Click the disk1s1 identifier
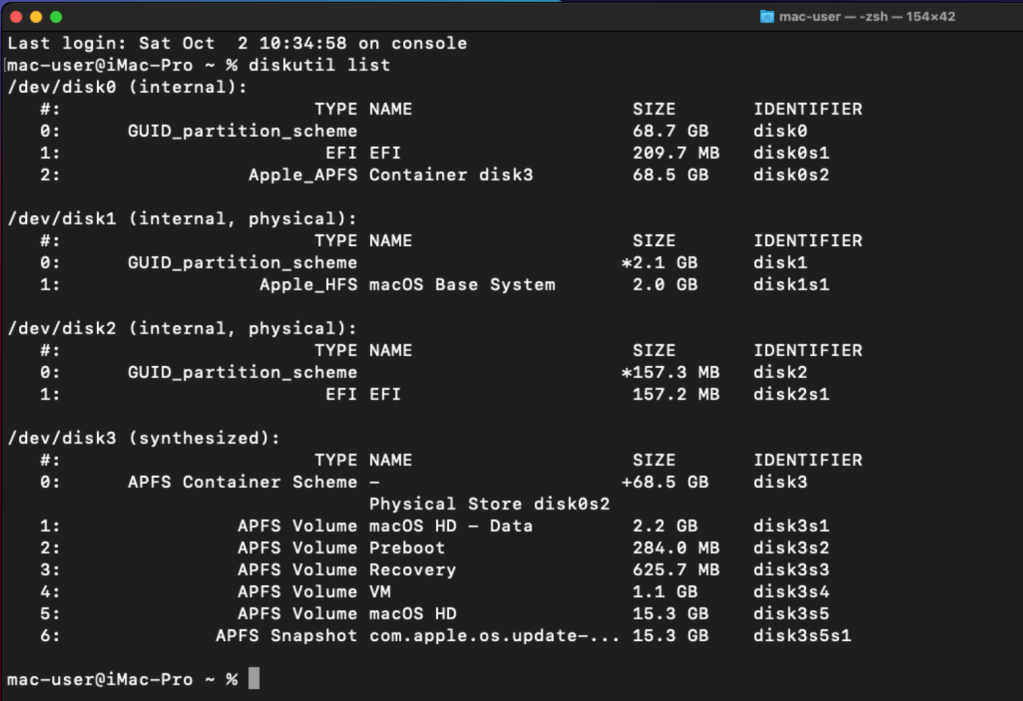This screenshot has width=1023, height=701. (791, 285)
